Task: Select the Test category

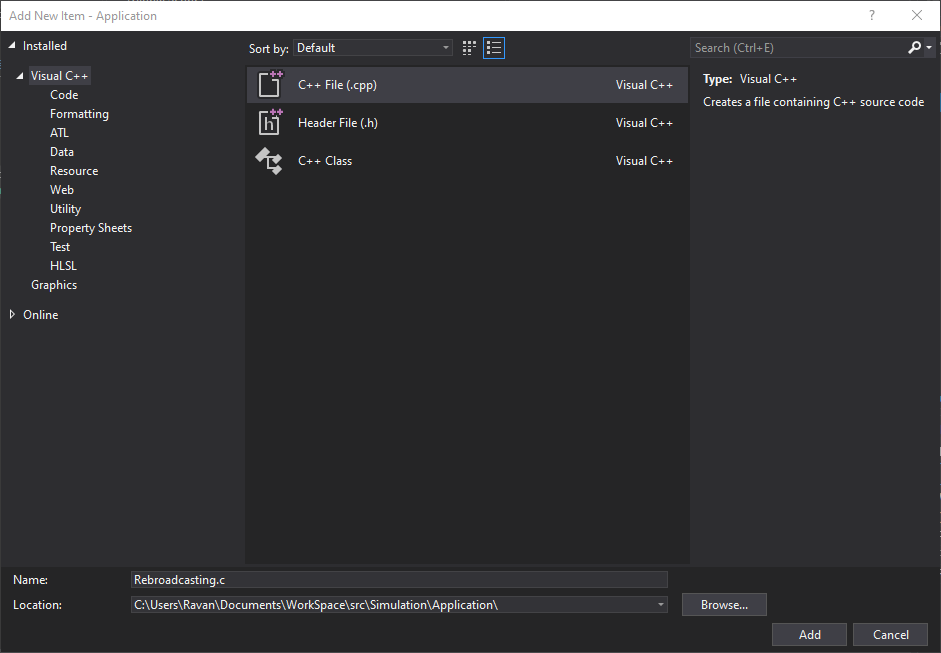Action: coord(60,247)
